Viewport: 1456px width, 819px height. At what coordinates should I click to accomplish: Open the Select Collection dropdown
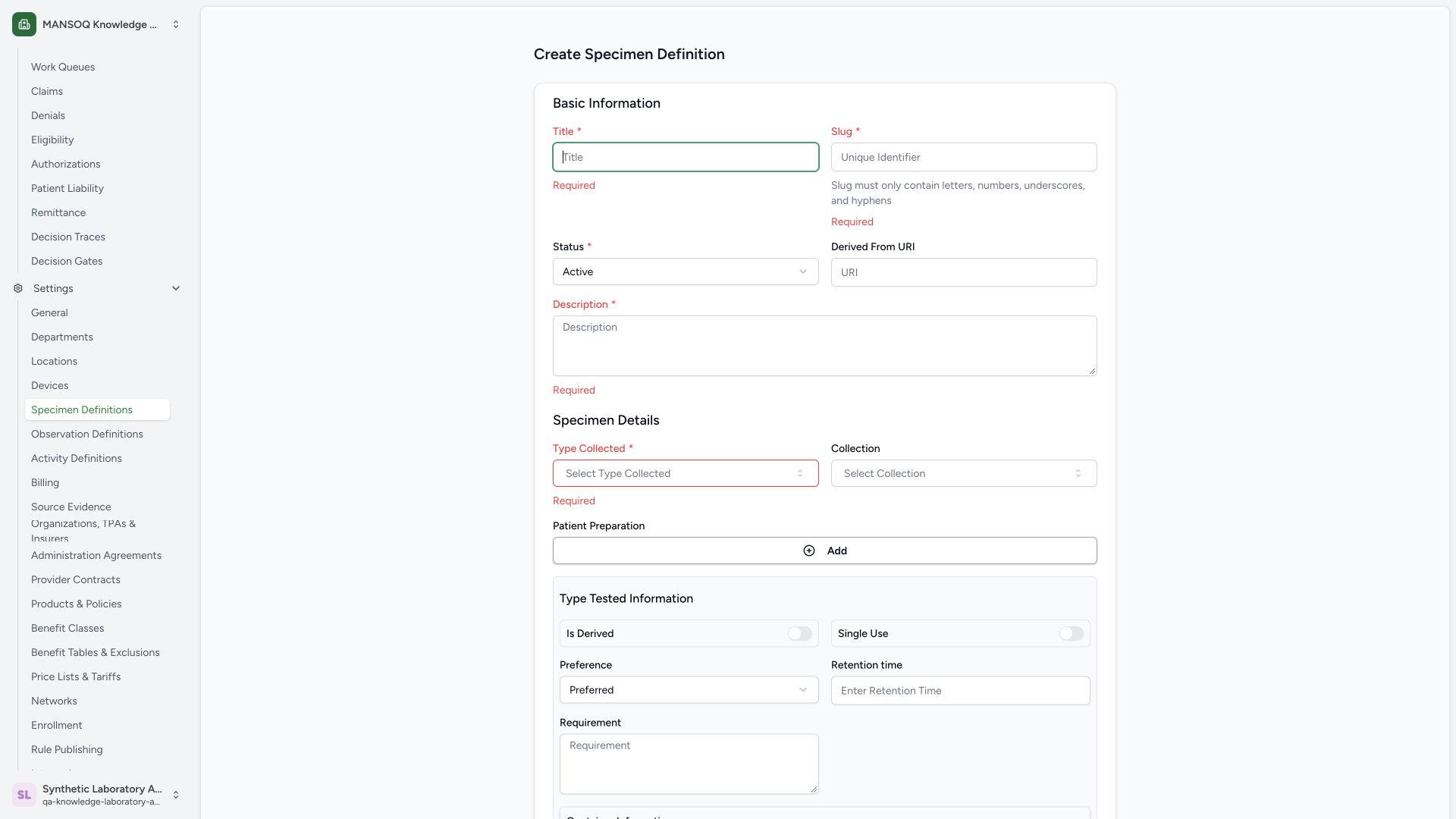tap(964, 473)
